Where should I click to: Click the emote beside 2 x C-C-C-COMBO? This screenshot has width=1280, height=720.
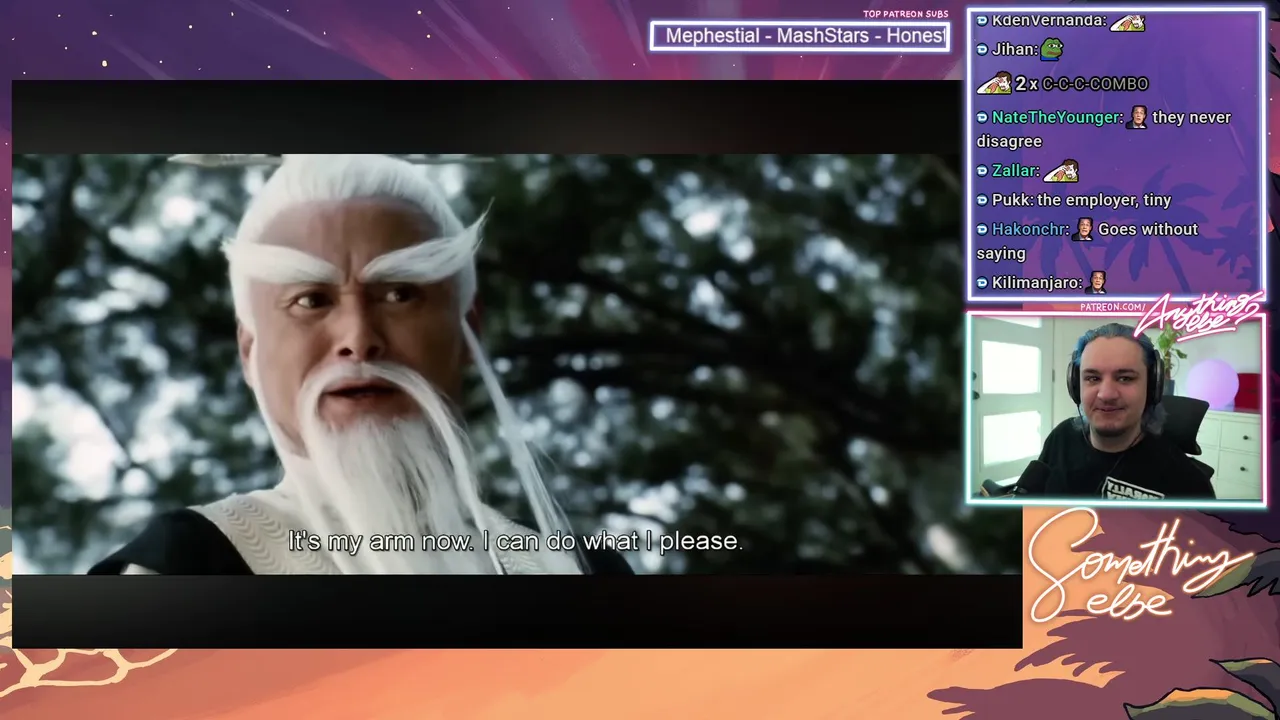click(x=994, y=83)
